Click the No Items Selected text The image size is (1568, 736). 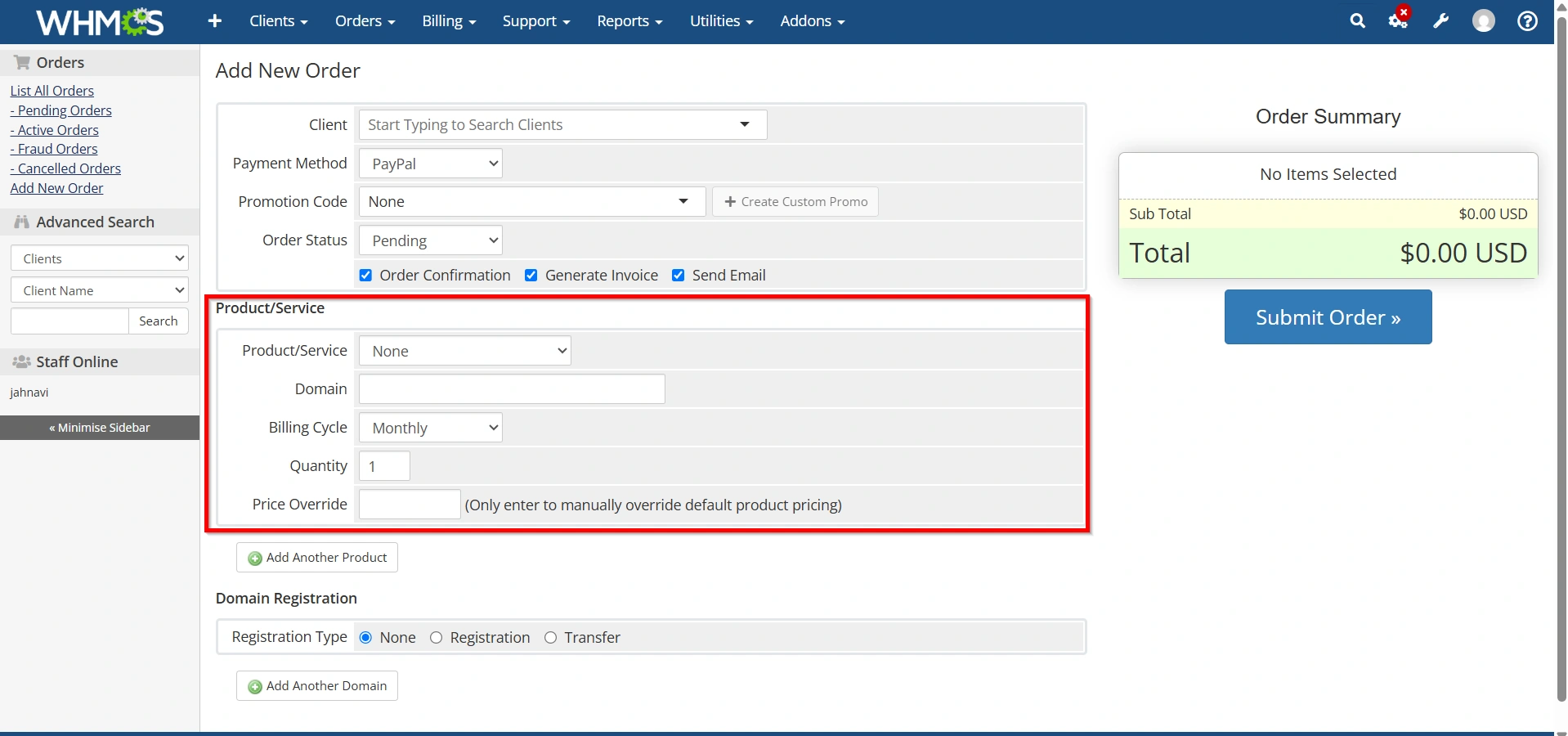1328,174
